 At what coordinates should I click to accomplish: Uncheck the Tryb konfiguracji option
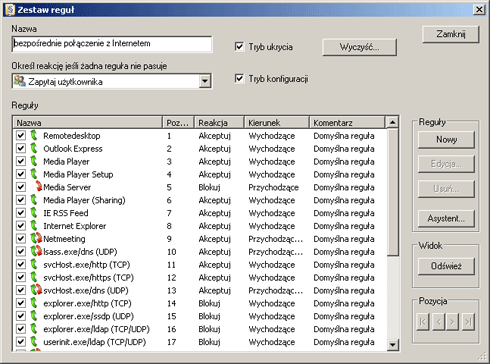coord(239,78)
